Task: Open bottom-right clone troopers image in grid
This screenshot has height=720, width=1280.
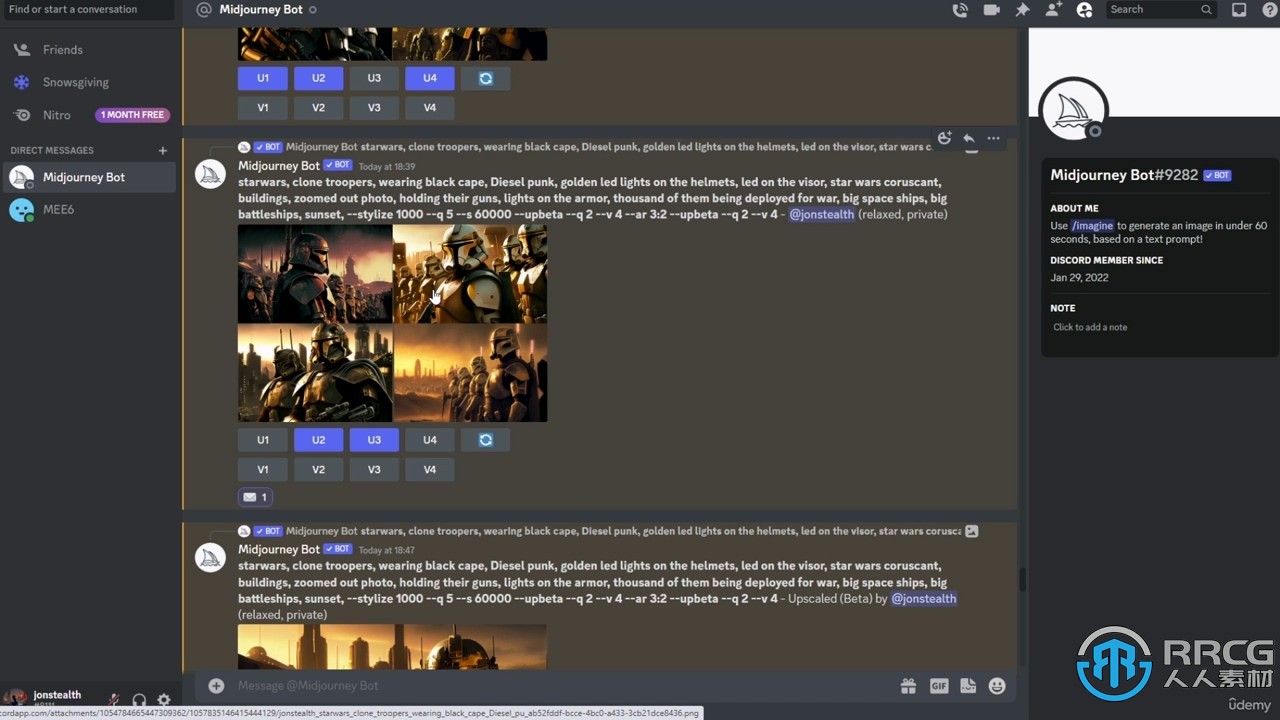Action: [x=470, y=372]
